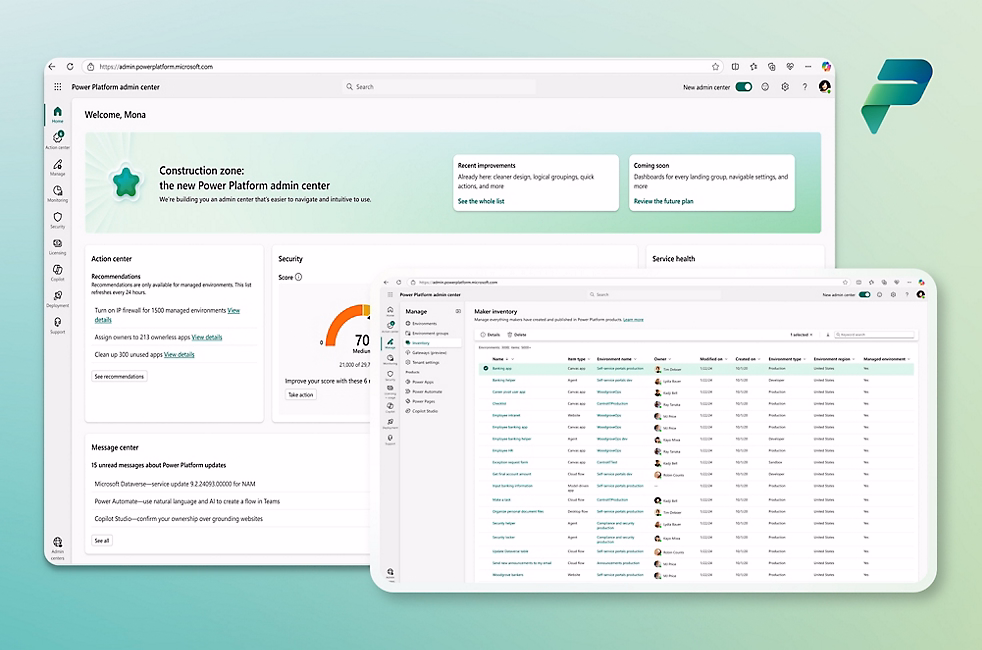Open the Home icon in the front window sidebar
Viewport: 982px width, 650px height.
click(x=390, y=311)
